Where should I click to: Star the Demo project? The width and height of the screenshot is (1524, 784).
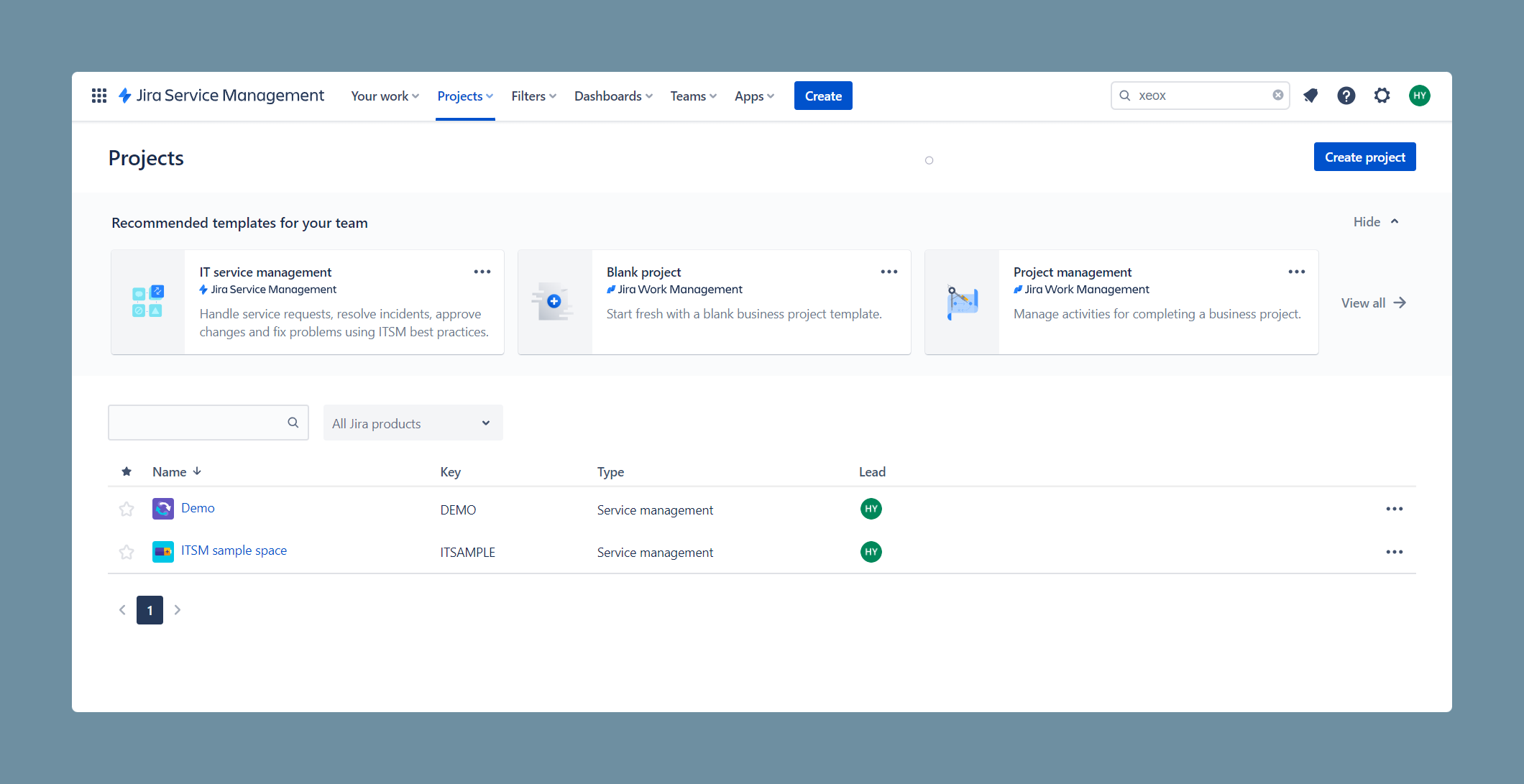(x=127, y=509)
